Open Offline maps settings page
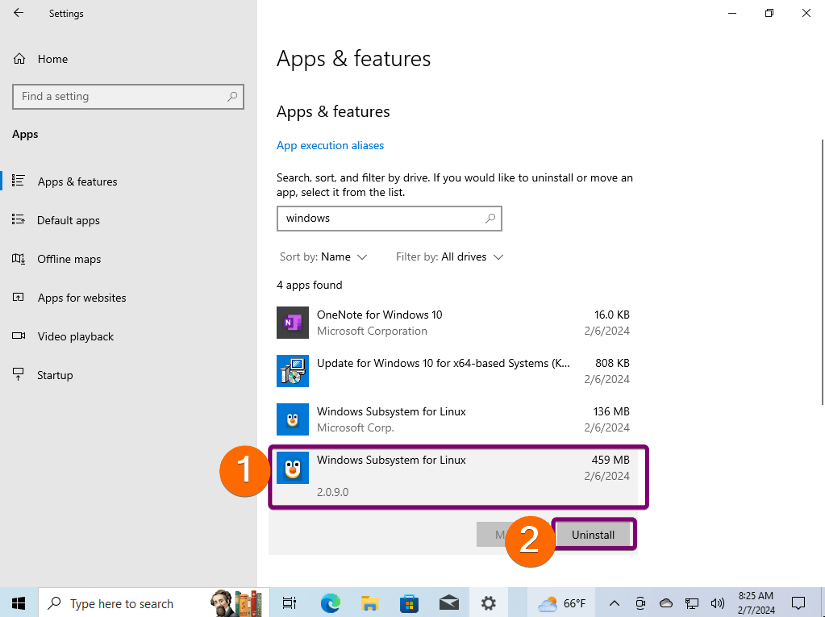Image resolution: width=825 pixels, height=617 pixels. [x=69, y=259]
